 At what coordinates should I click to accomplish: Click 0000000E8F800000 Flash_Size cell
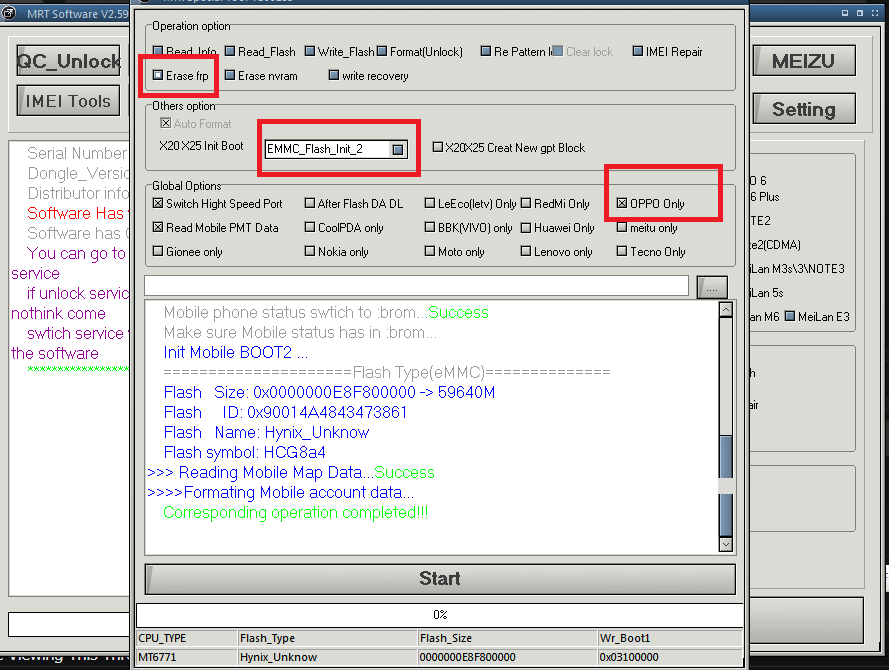[x=508, y=657]
